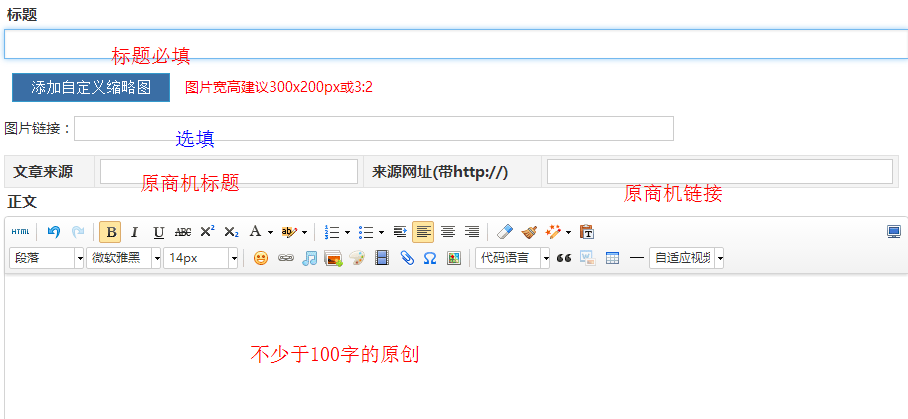Toggle right text alignment
The height and width of the screenshot is (419, 908).
pyautogui.click(x=472, y=232)
